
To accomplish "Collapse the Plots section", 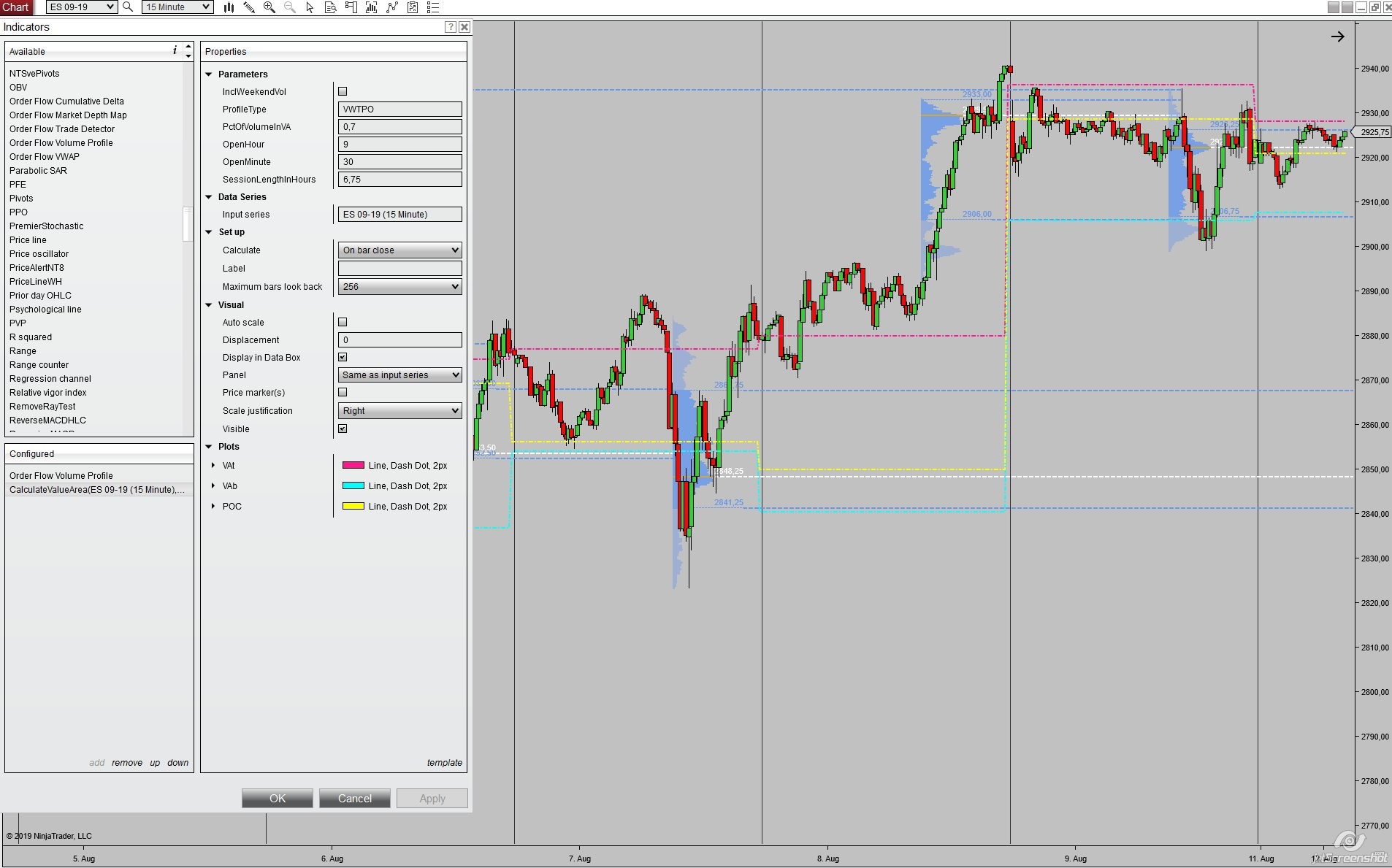I will point(209,446).
